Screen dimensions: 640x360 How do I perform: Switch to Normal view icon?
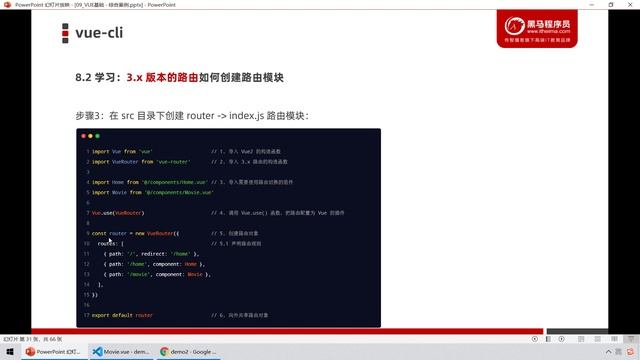click(x=581, y=339)
